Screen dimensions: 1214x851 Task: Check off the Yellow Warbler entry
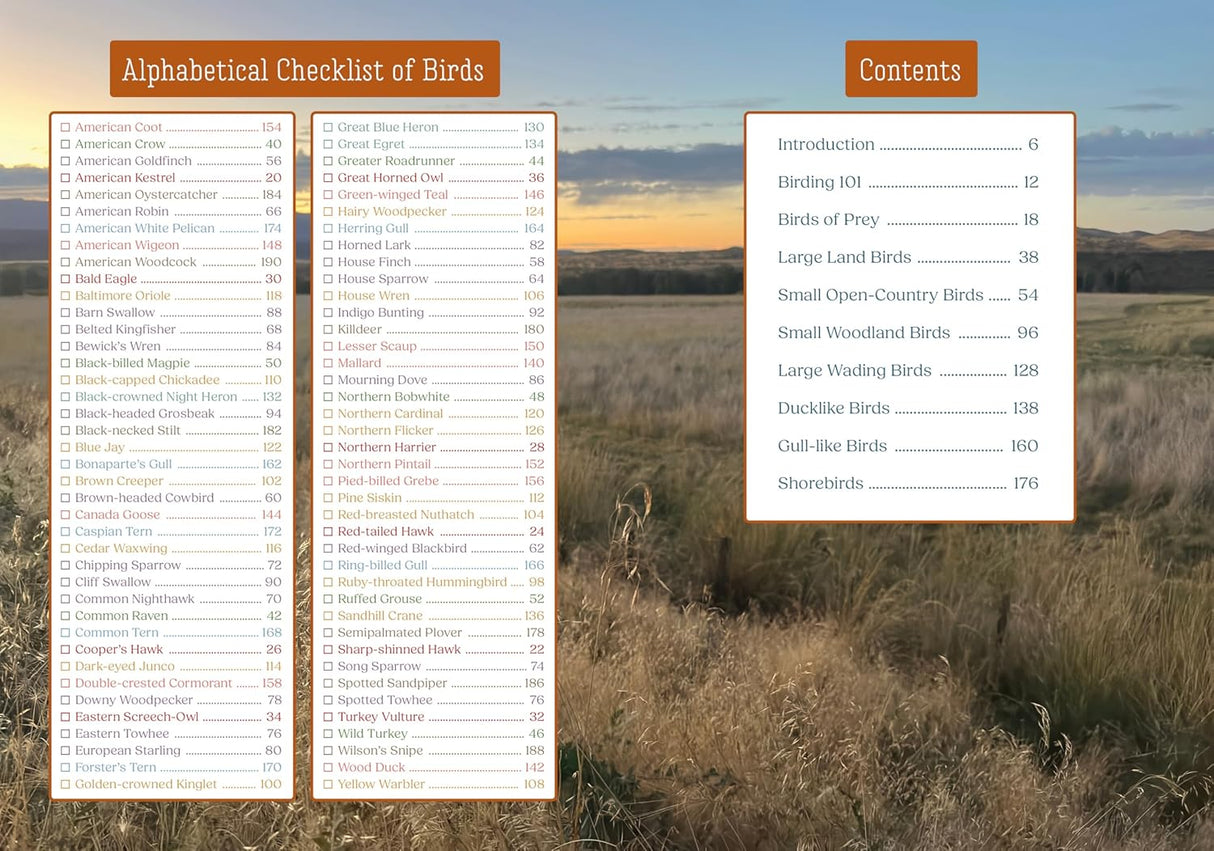click(328, 784)
